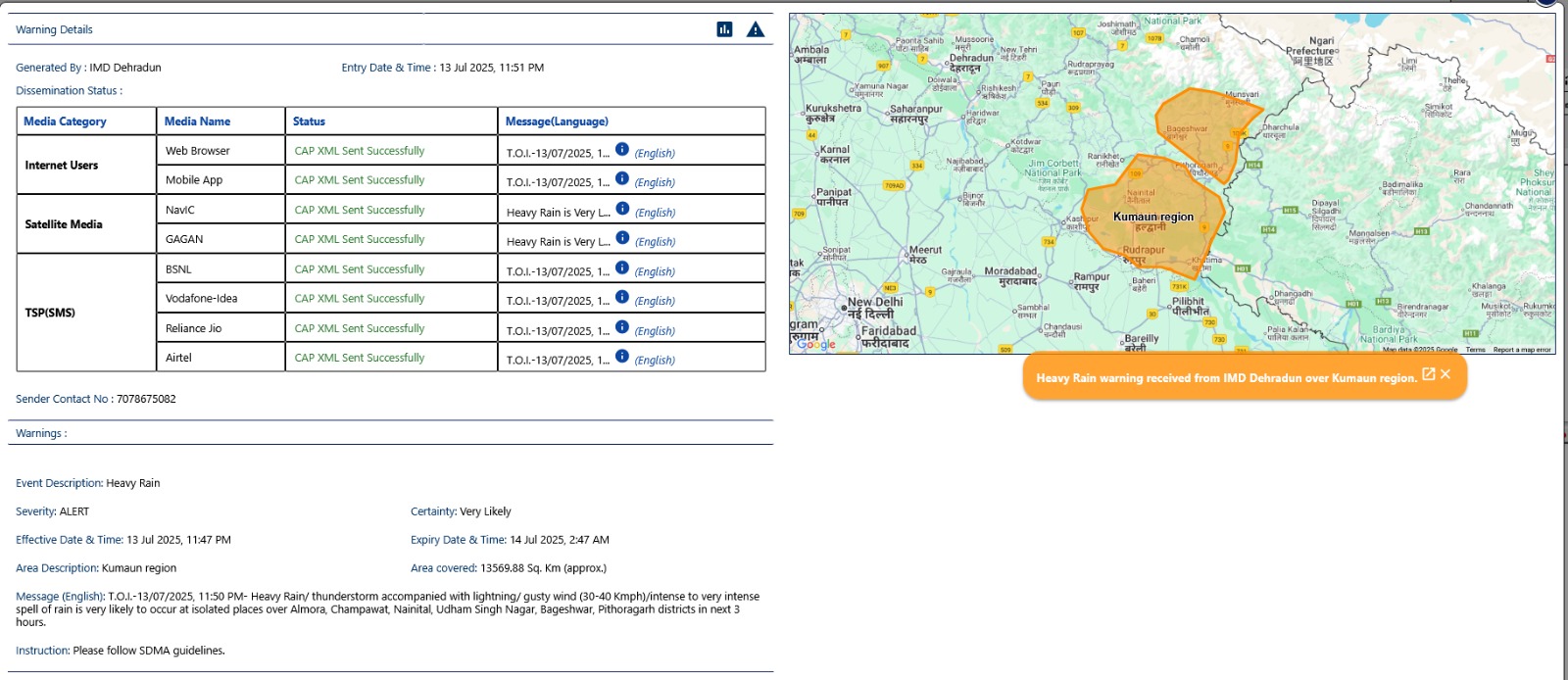Open info icon in Mobile App row
Viewport: 1568px width, 680px height.
click(x=622, y=178)
